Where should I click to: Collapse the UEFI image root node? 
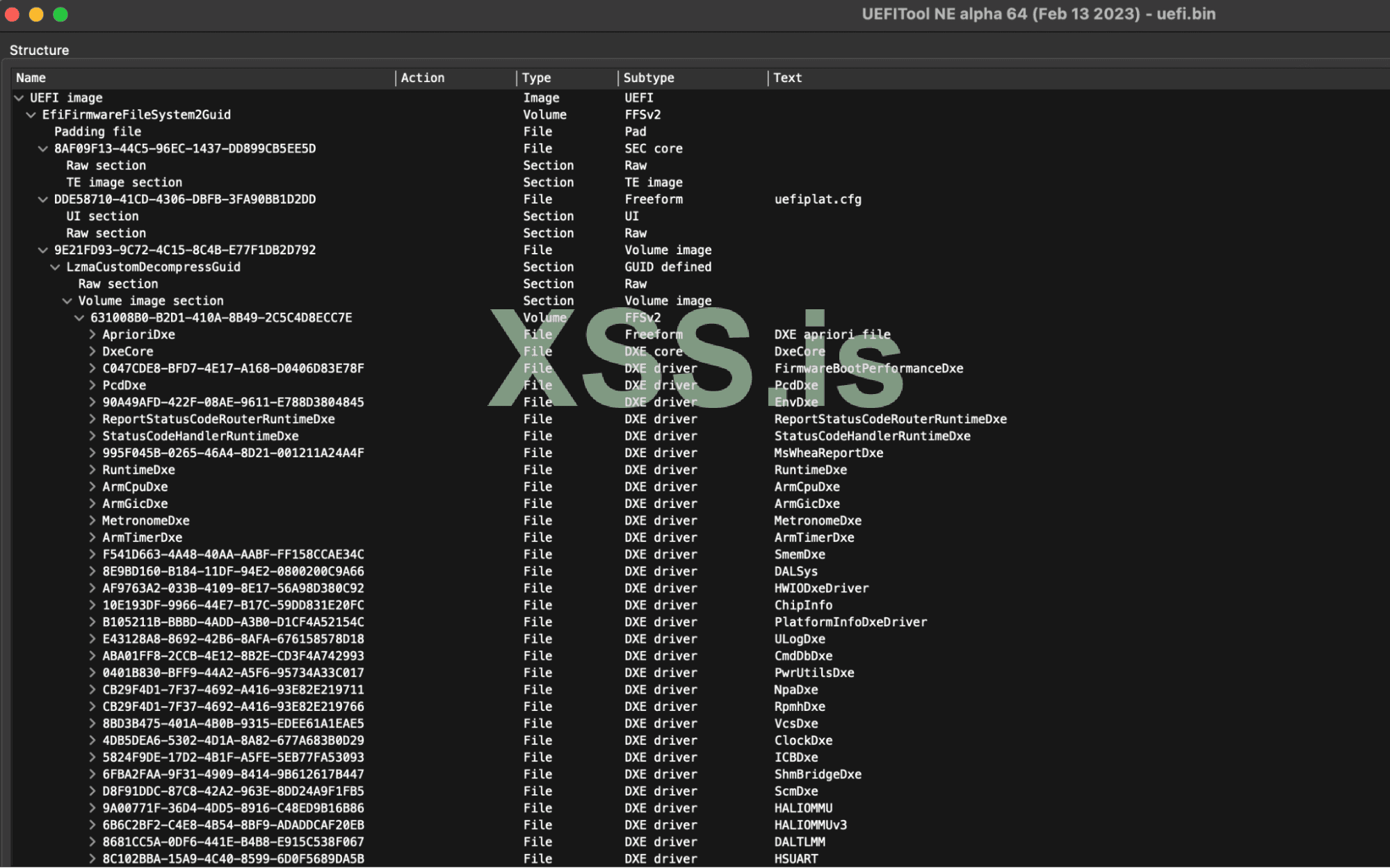pyautogui.click(x=19, y=98)
